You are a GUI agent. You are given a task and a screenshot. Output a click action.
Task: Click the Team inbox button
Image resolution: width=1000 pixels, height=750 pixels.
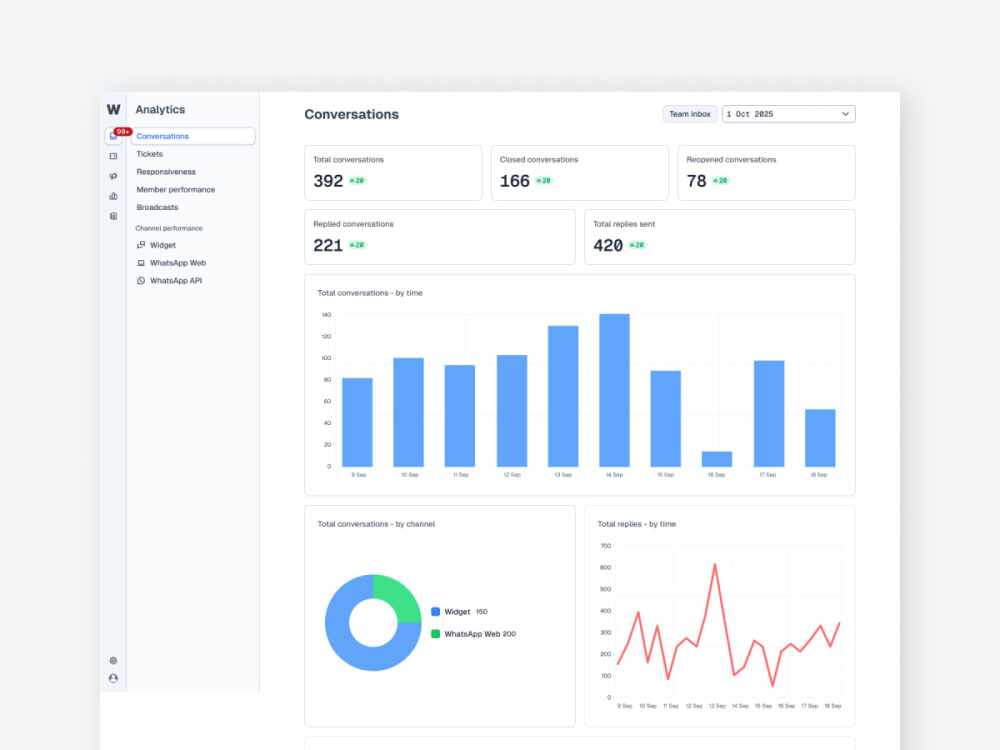(x=689, y=114)
